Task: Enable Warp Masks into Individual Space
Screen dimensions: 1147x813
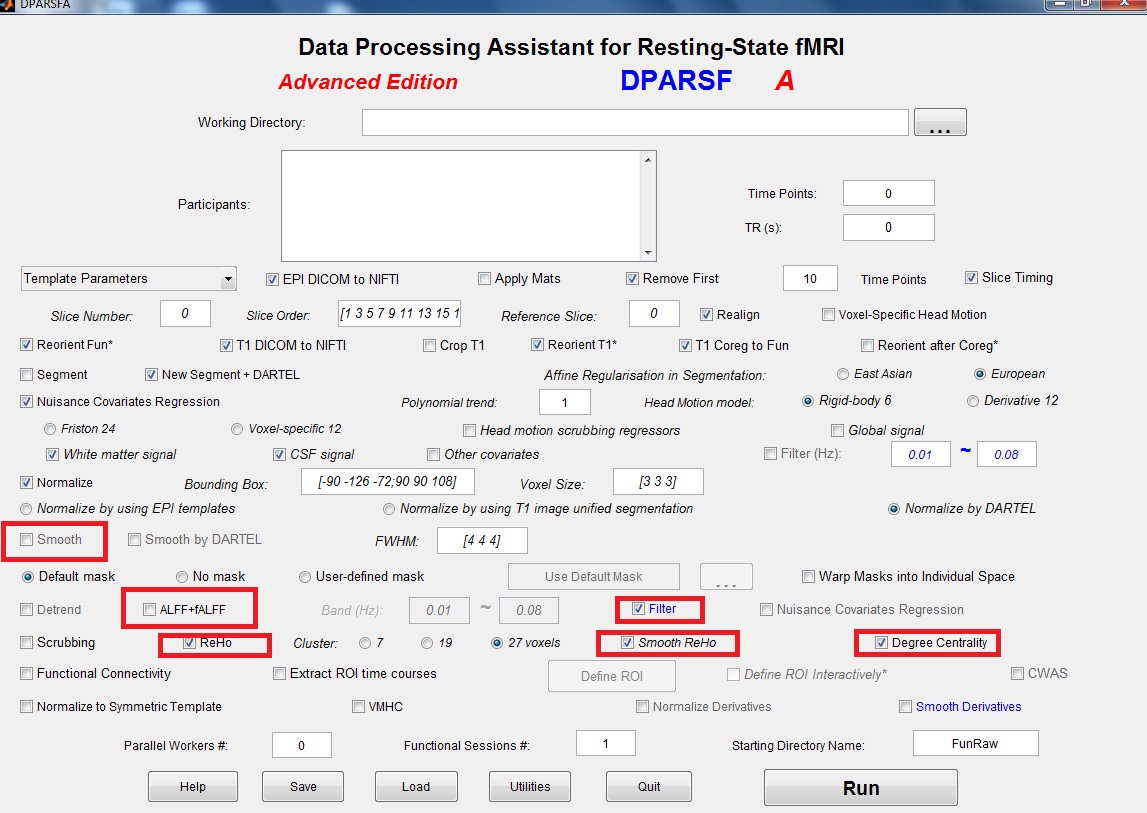Action: 808,577
